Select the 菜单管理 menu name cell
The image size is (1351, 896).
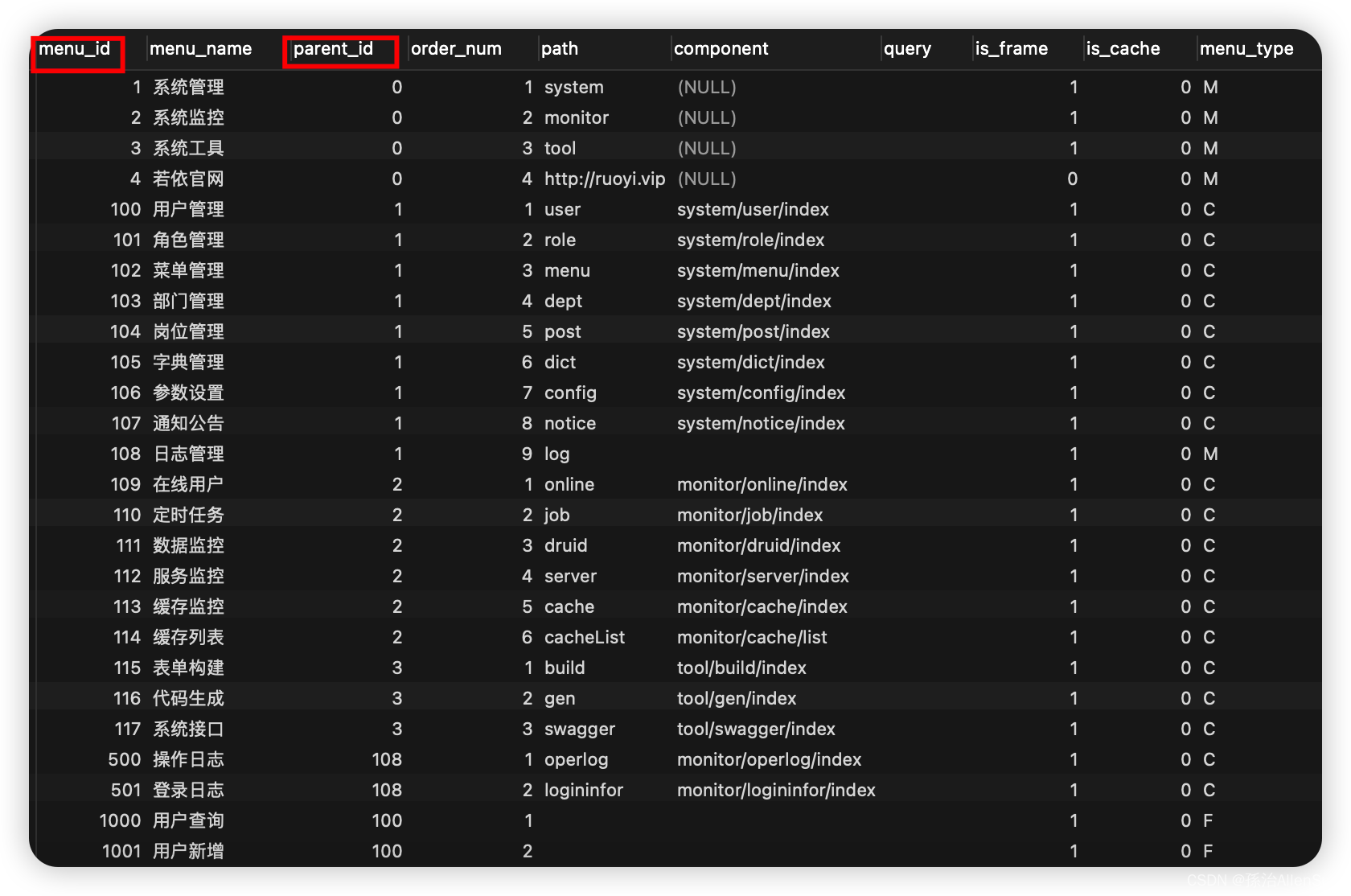[188, 270]
